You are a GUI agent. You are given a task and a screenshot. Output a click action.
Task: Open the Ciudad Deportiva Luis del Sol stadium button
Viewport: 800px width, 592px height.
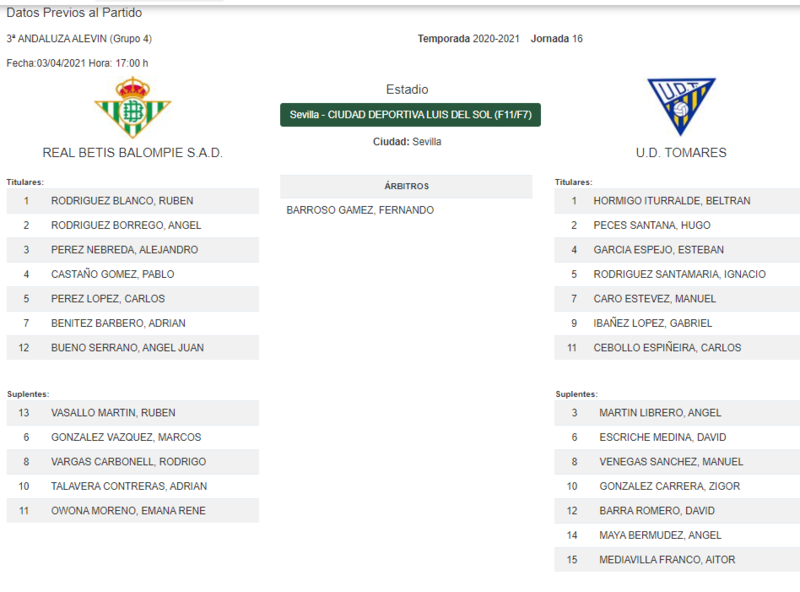(x=410, y=115)
